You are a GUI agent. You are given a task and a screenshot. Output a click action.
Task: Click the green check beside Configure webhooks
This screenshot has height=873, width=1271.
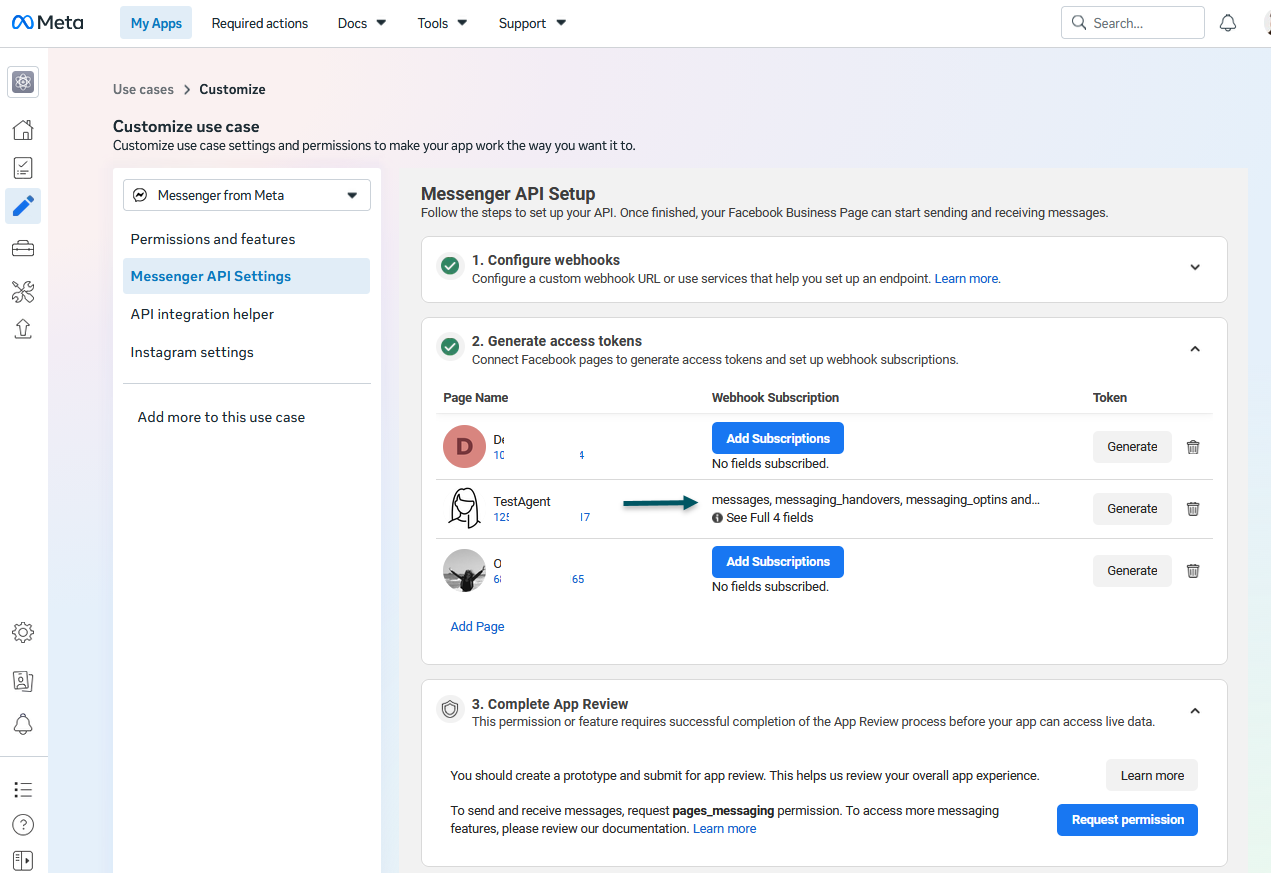[x=450, y=266]
